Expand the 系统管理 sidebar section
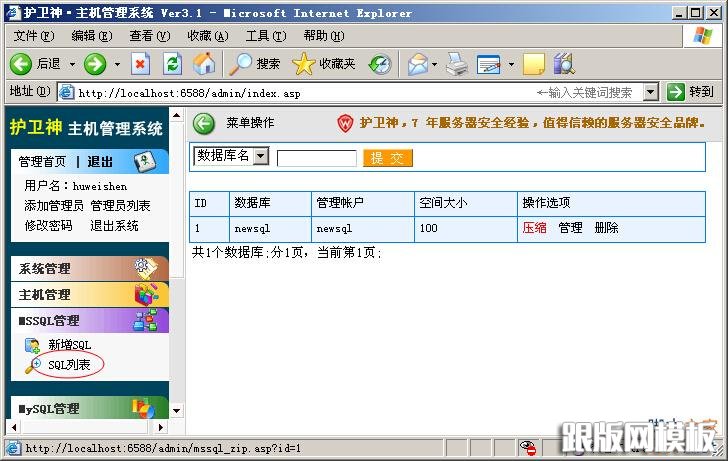 point(90,268)
